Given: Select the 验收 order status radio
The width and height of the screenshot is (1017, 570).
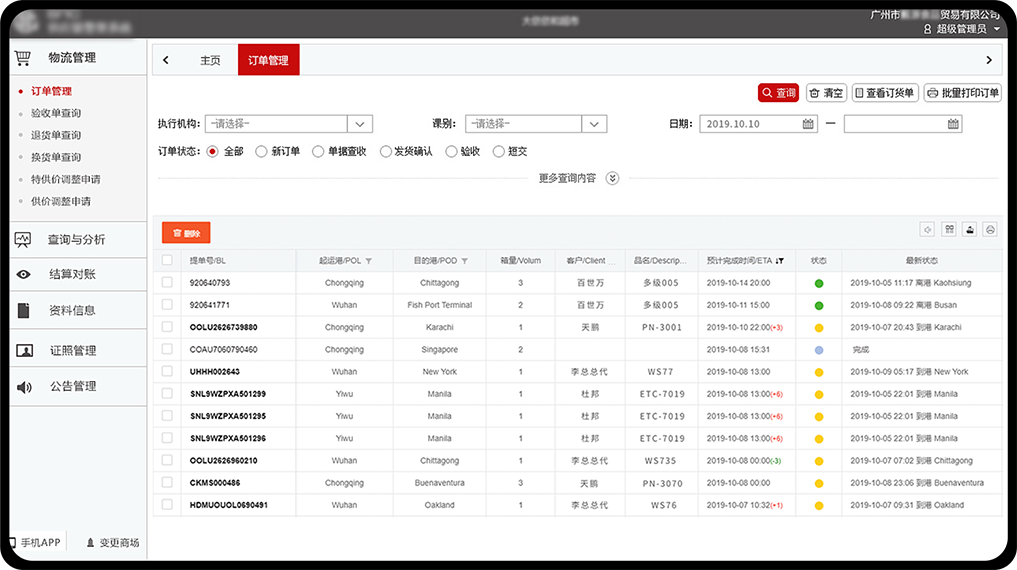Looking at the screenshot, I should coord(451,152).
